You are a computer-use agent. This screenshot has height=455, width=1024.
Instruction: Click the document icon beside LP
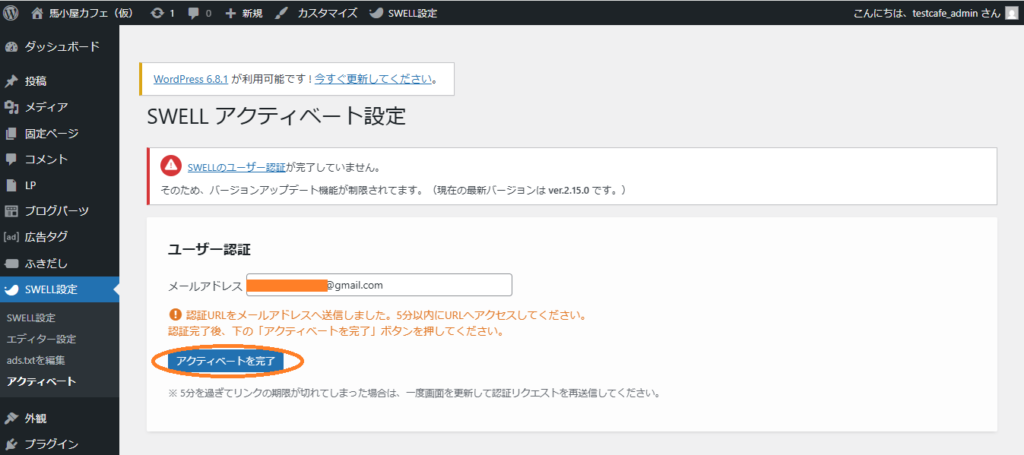[x=10, y=185]
